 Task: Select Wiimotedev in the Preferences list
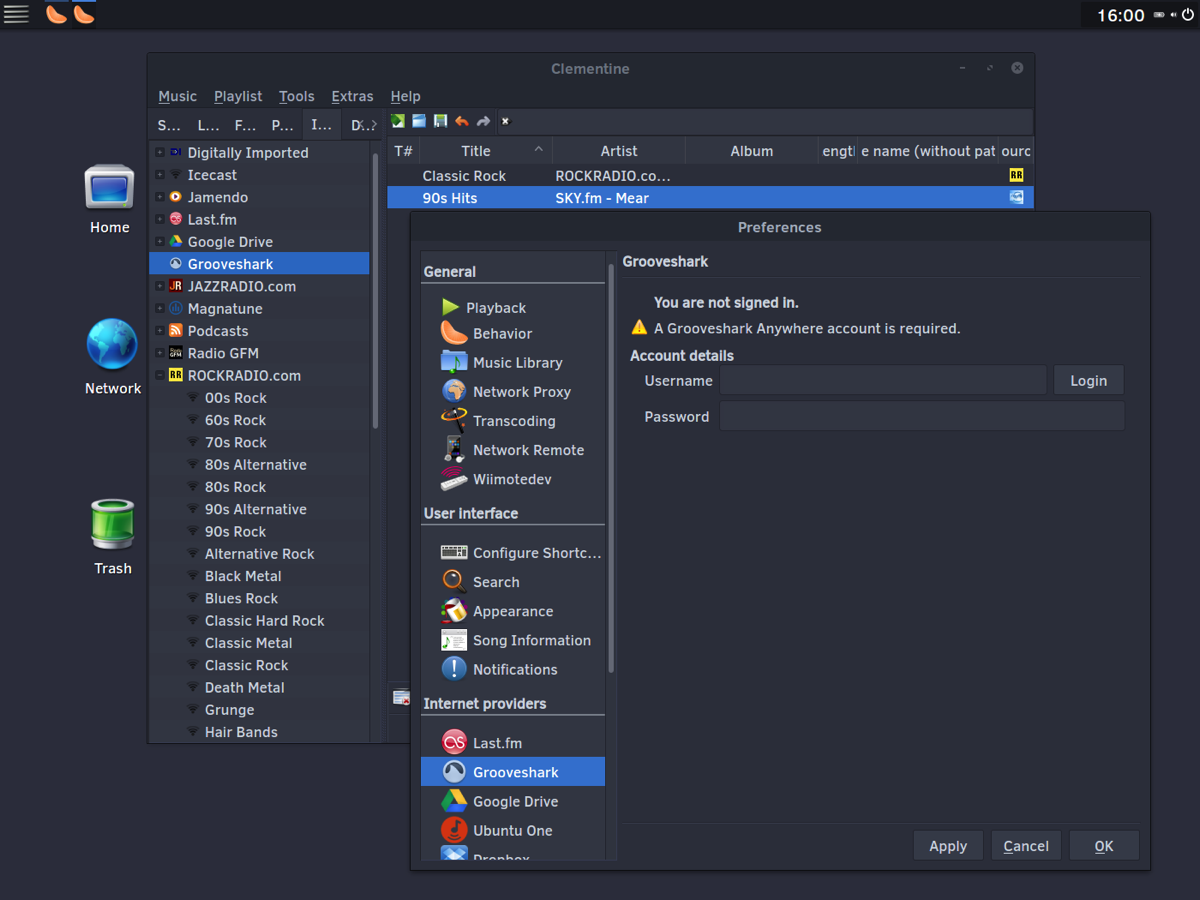click(x=496, y=479)
